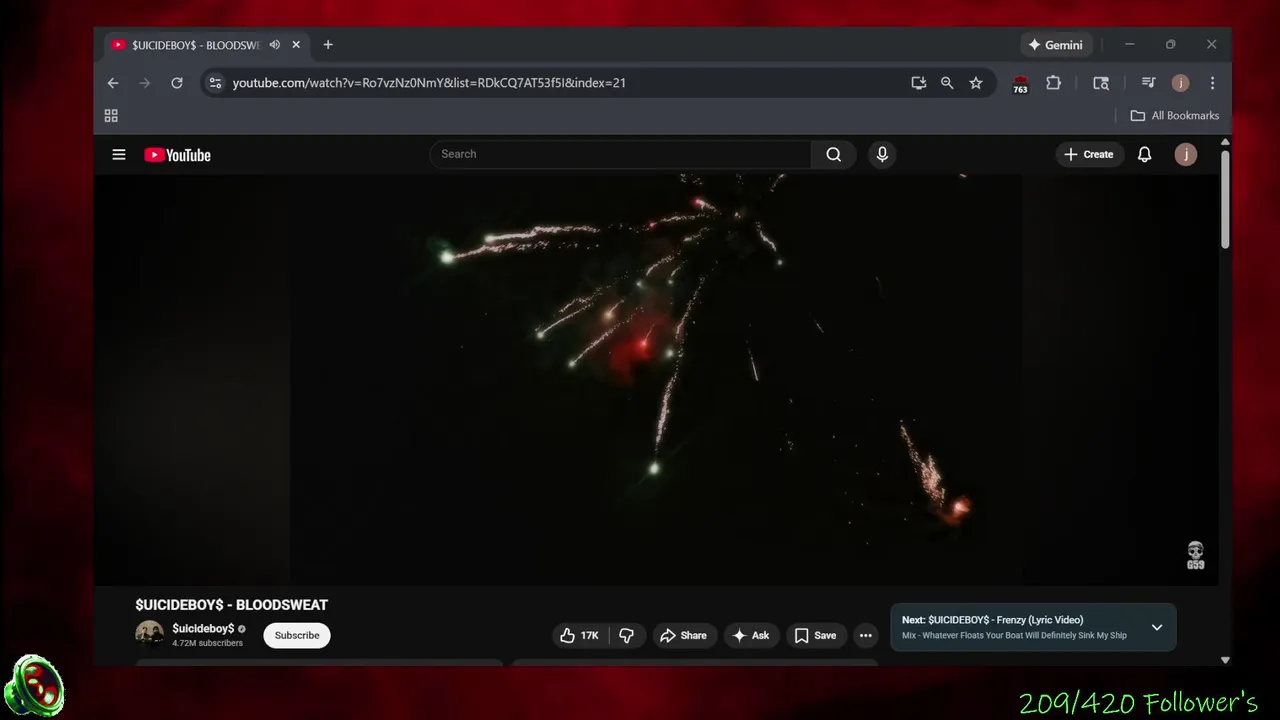The height and width of the screenshot is (720, 1280).
Task: Open YouTube account avatar
Action: pyautogui.click(x=1186, y=154)
